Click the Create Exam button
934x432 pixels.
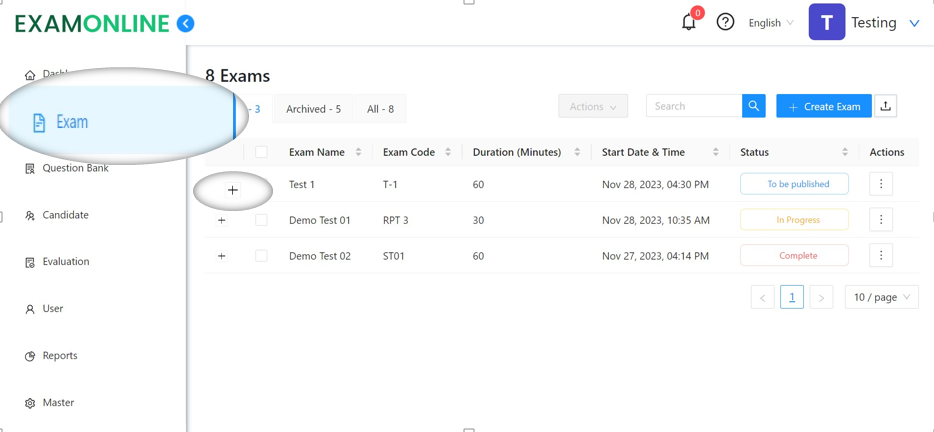pos(823,106)
